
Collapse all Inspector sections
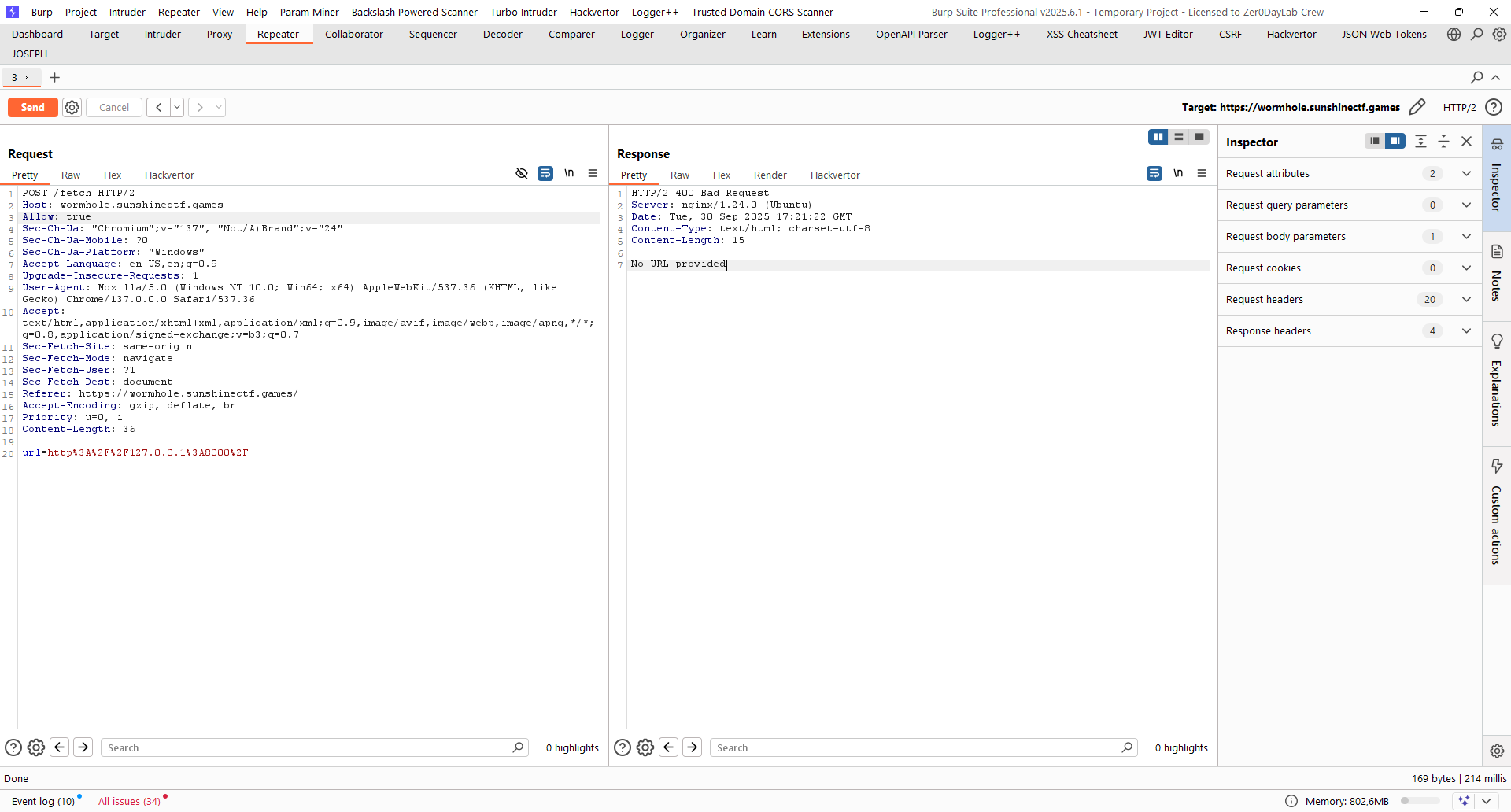1443,141
